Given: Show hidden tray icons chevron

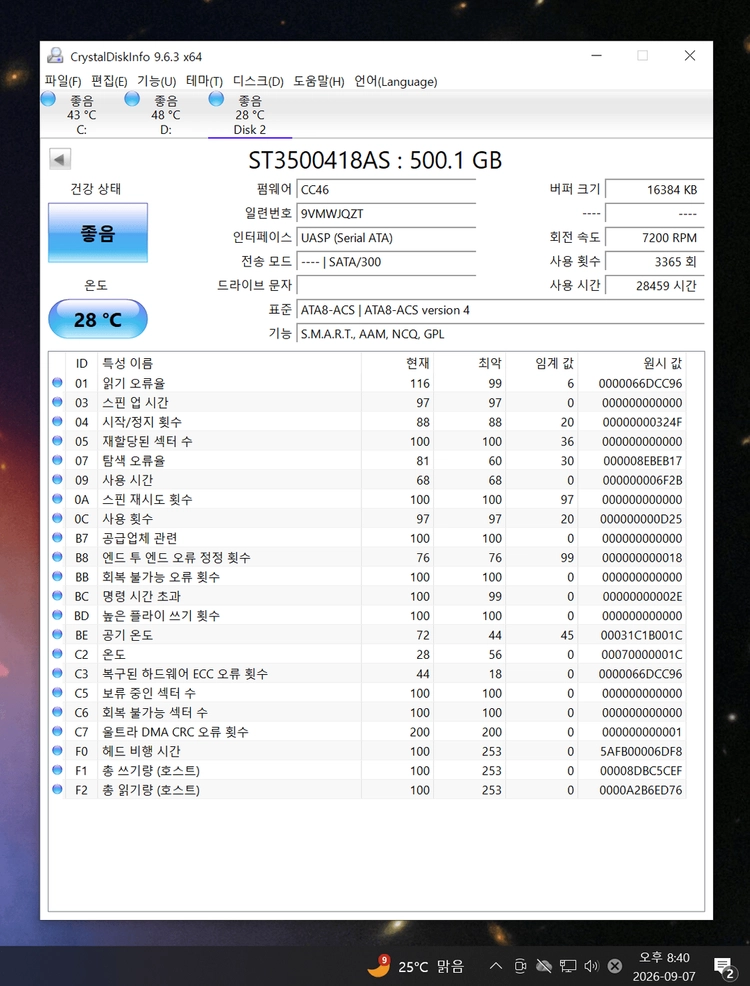Looking at the screenshot, I should pyautogui.click(x=495, y=966).
